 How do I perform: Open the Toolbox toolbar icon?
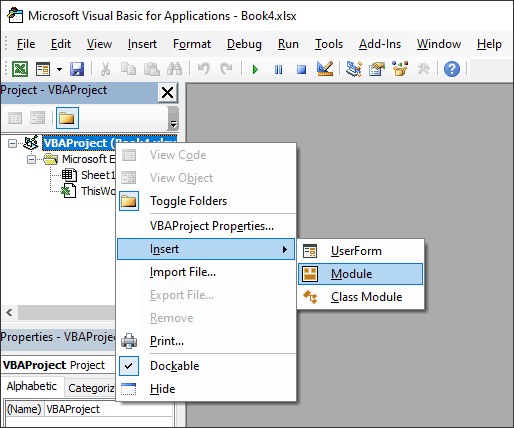(423, 69)
